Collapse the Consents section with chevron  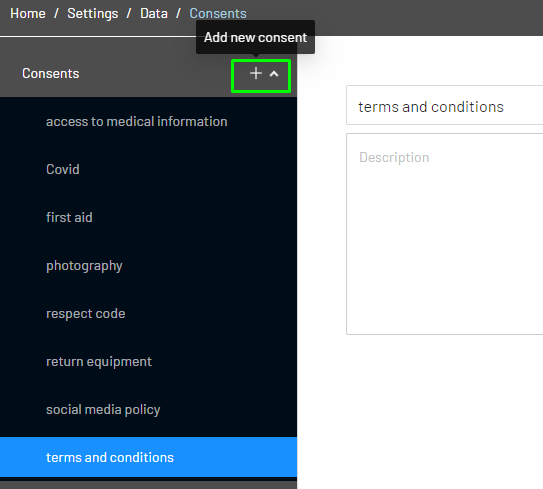click(x=274, y=74)
